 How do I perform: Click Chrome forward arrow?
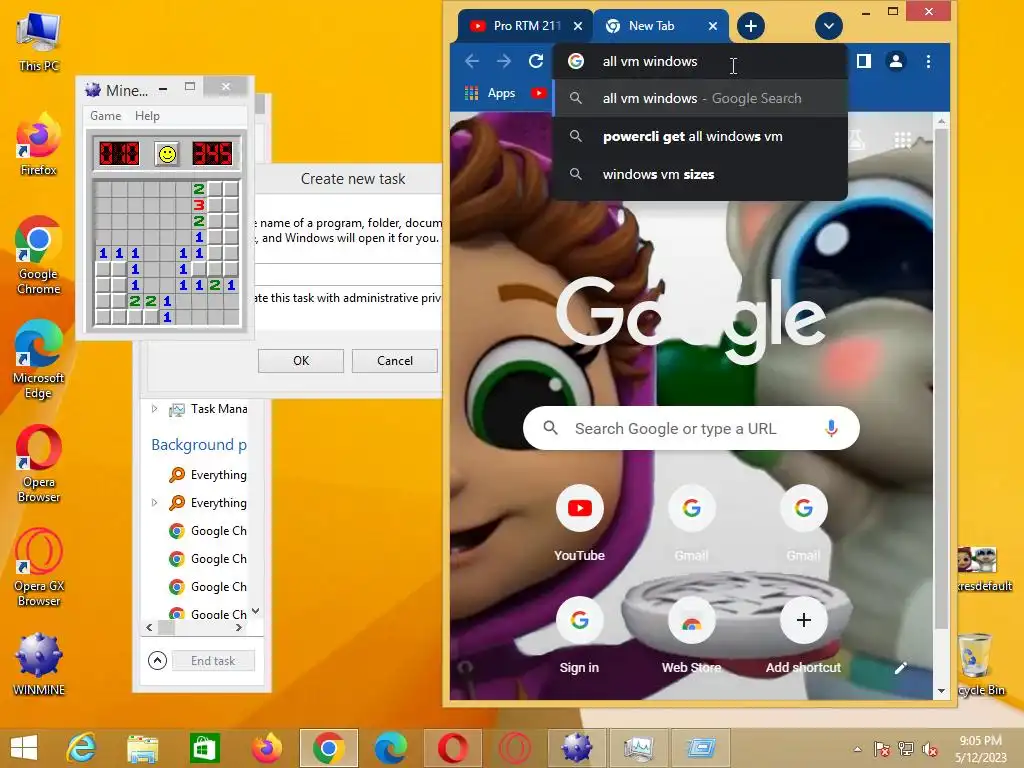[504, 61]
